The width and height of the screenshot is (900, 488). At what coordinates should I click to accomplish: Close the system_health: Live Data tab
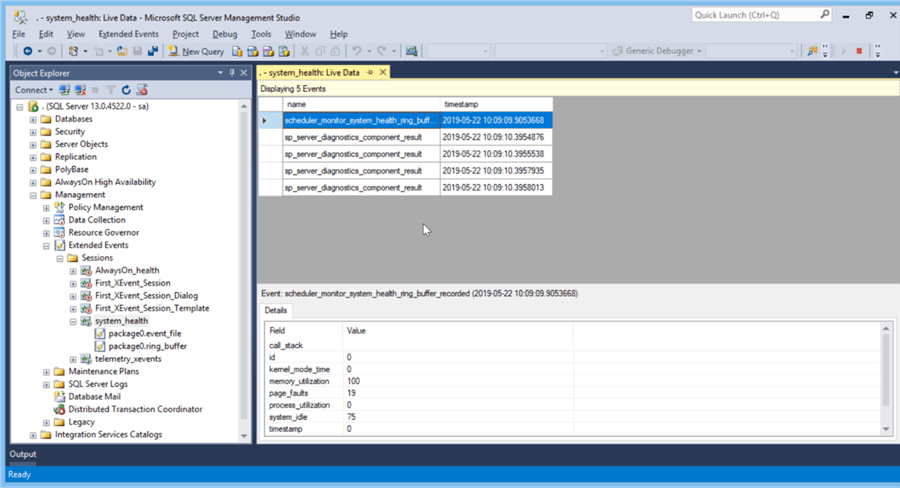tap(383, 72)
